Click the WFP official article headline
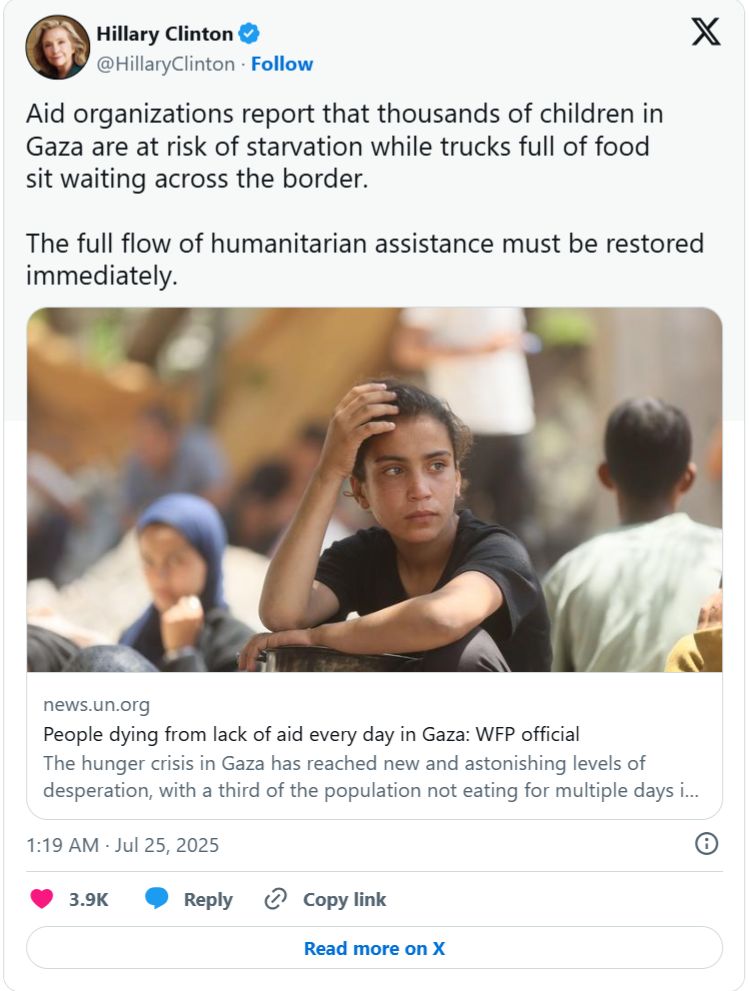Screen dimensions: 749x991 click(x=311, y=734)
